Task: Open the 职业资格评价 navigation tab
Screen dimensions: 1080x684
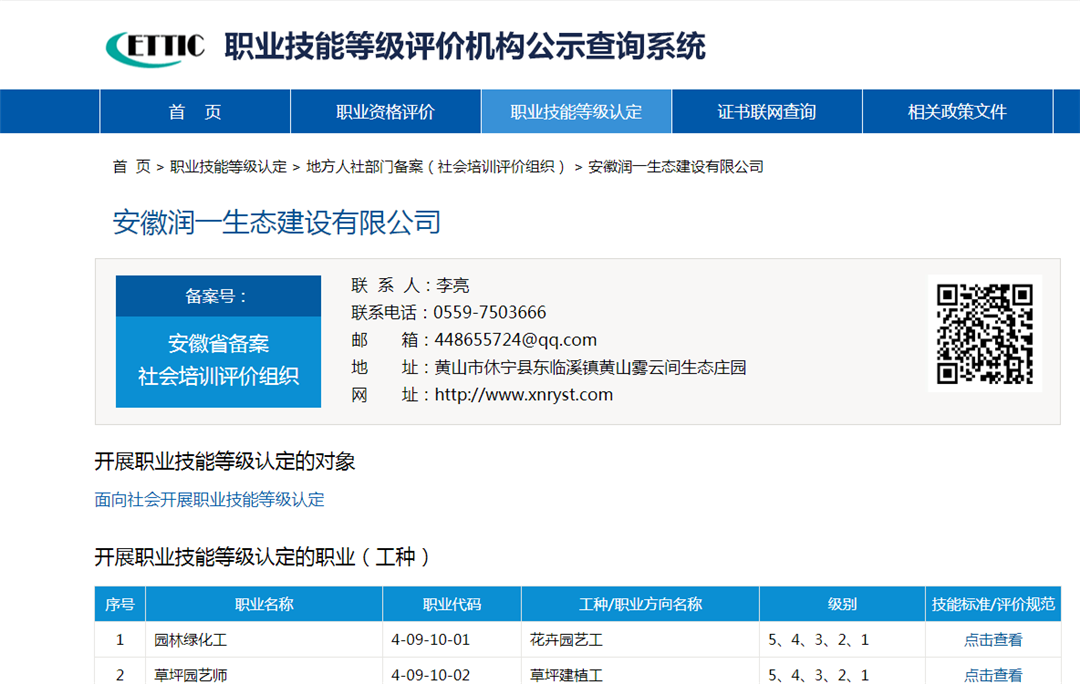Action: pyautogui.click(x=386, y=112)
